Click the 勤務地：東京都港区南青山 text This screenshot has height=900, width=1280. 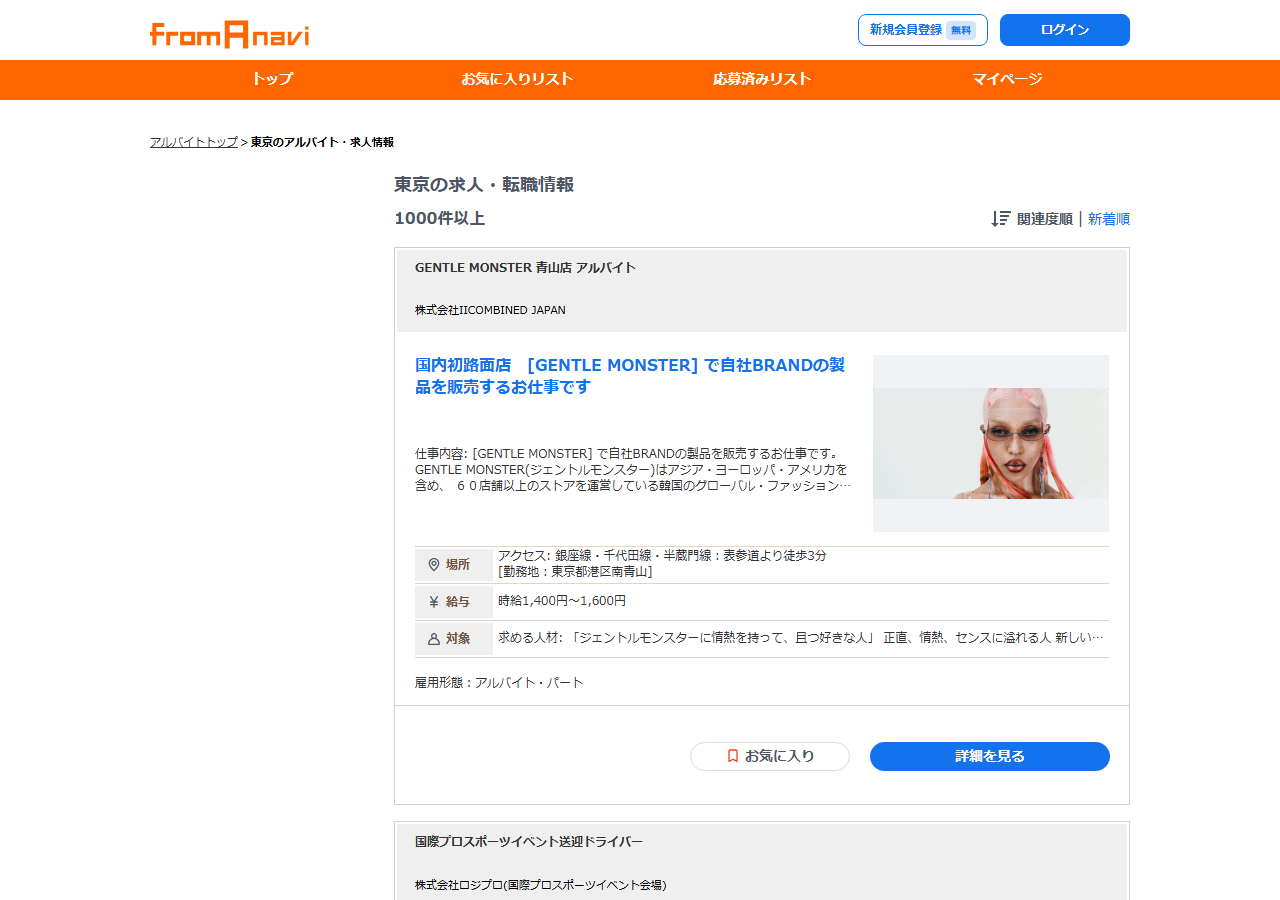pos(575,572)
